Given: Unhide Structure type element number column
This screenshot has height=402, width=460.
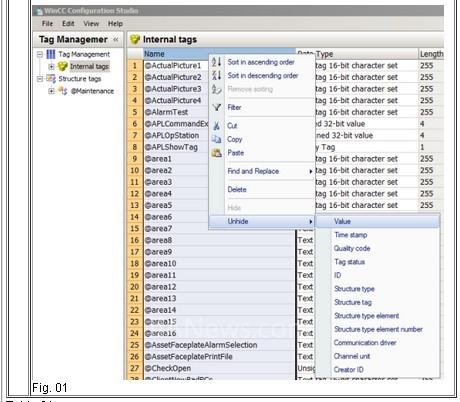Looking at the screenshot, I should tap(379, 329).
